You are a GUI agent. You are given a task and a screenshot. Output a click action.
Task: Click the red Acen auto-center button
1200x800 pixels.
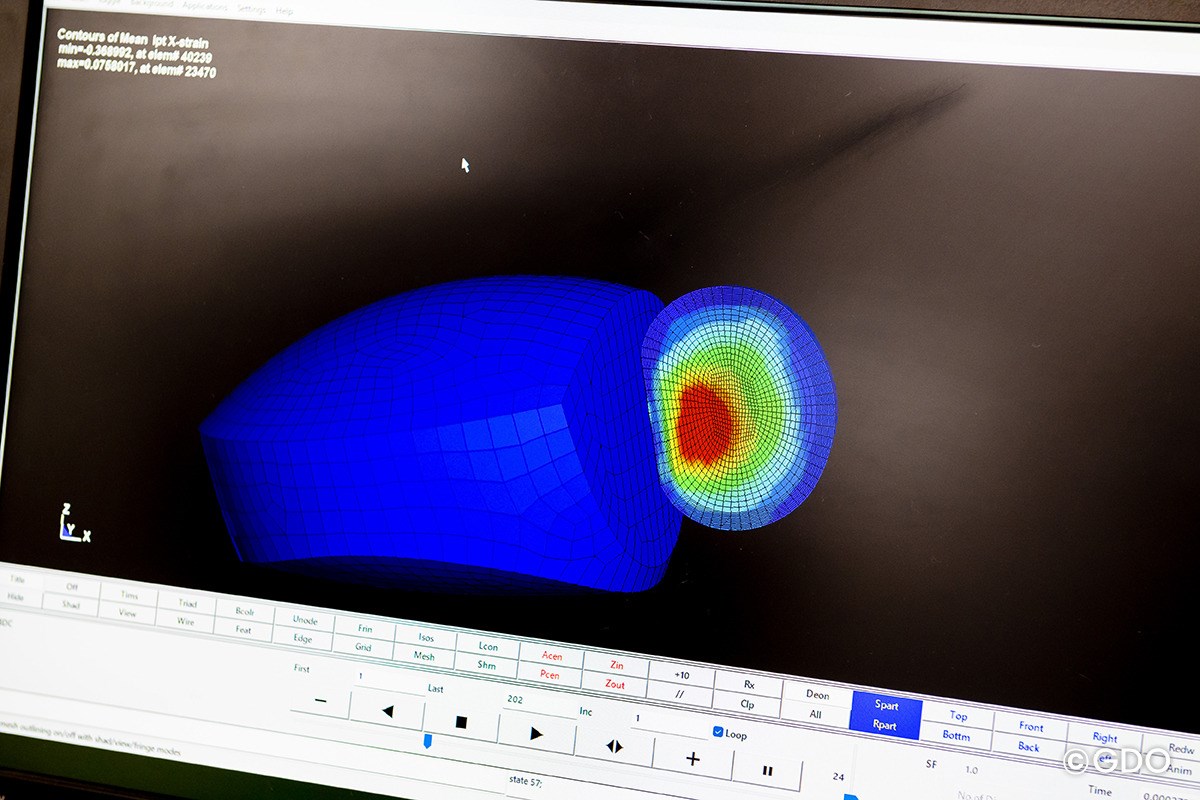(552, 656)
